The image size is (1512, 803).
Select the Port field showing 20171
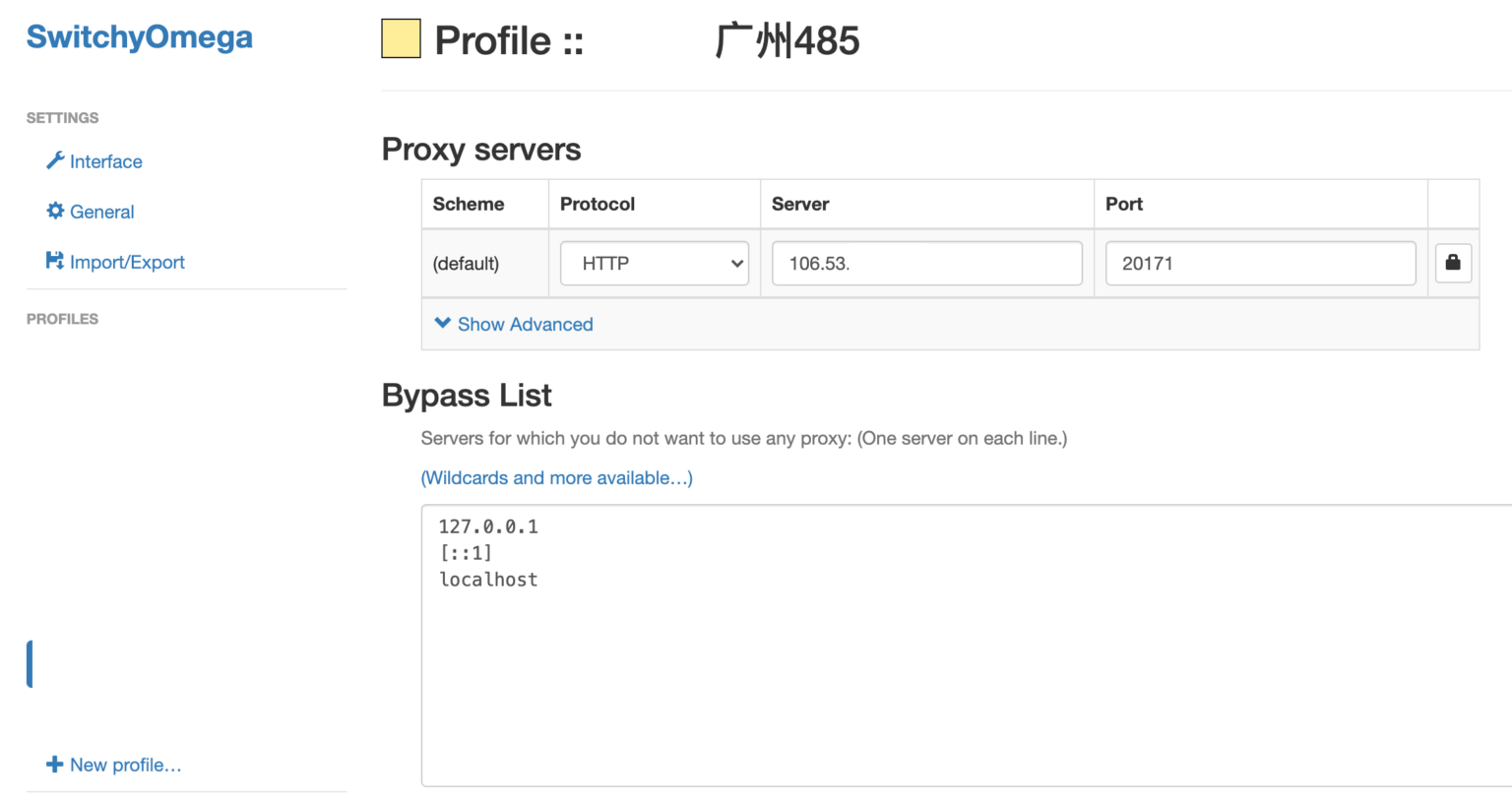point(1260,263)
